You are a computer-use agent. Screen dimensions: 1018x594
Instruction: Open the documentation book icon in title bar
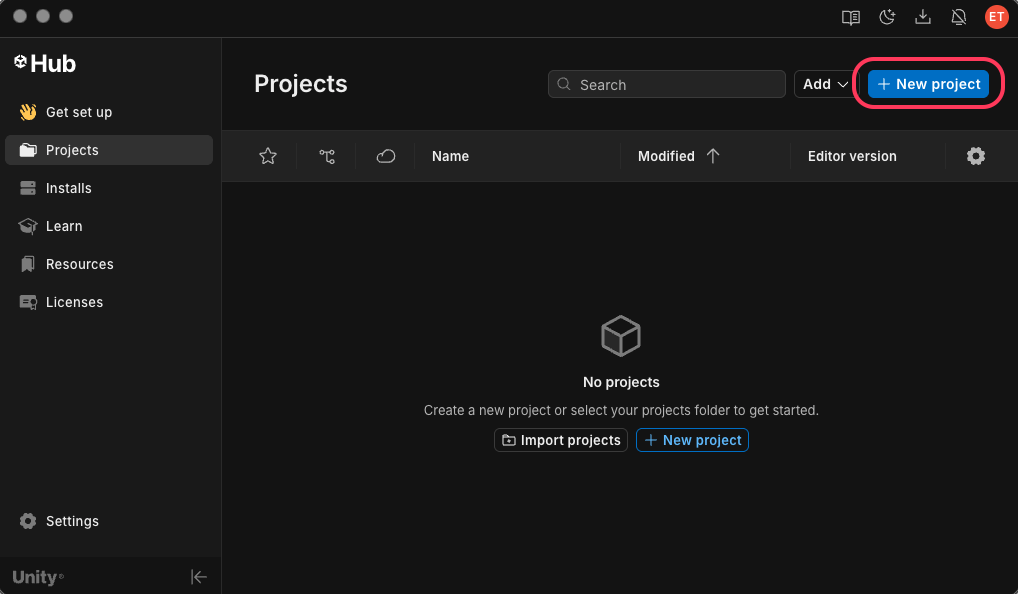(x=851, y=17)
